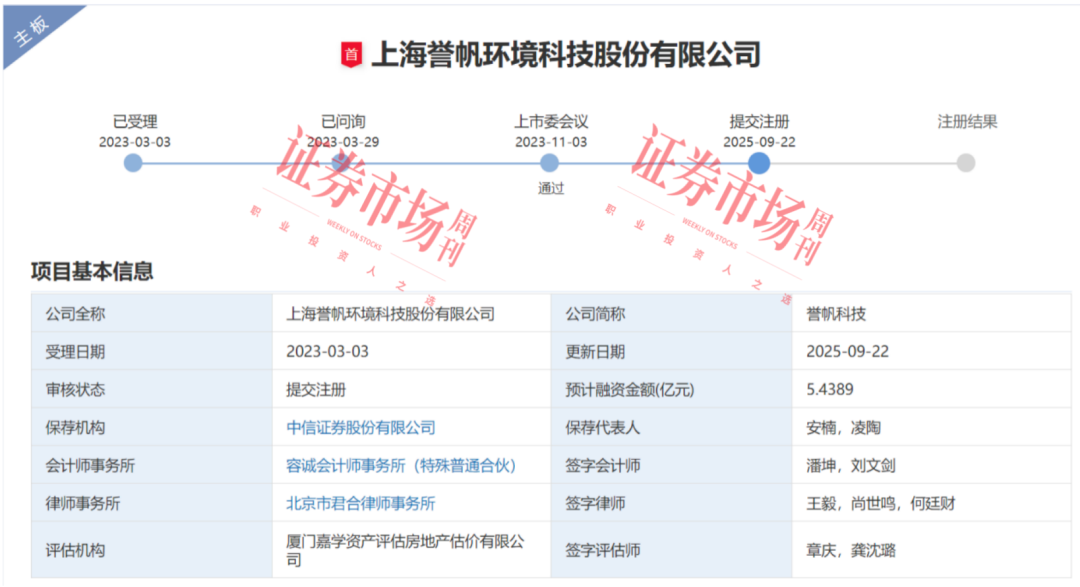Open 容诚会计师事务所（特殊普通合伙） link
Screen dimensions: 1080x587
point(402,466)
